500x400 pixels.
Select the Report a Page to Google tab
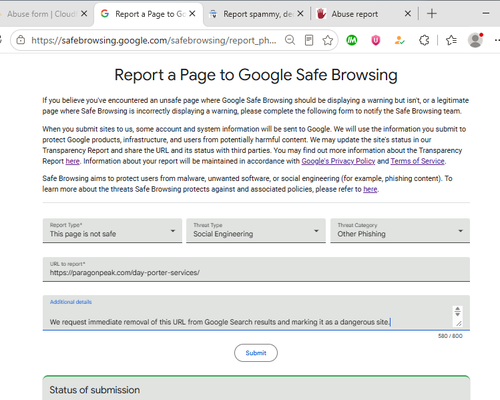pyautogui.click(x=149, y=14)
